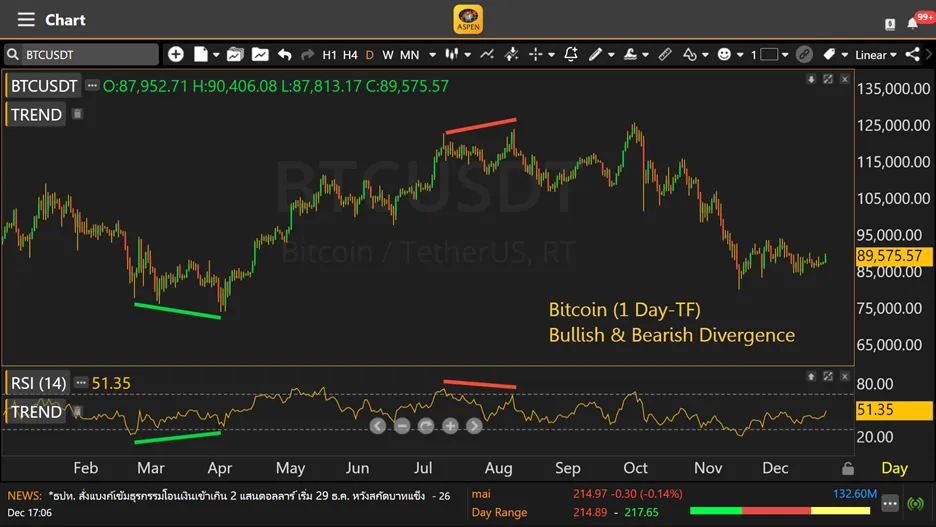The width and height of the screenshot is (936, 527).
Task: Select the ruler measure tool
Action: click(x=665, y=54)
